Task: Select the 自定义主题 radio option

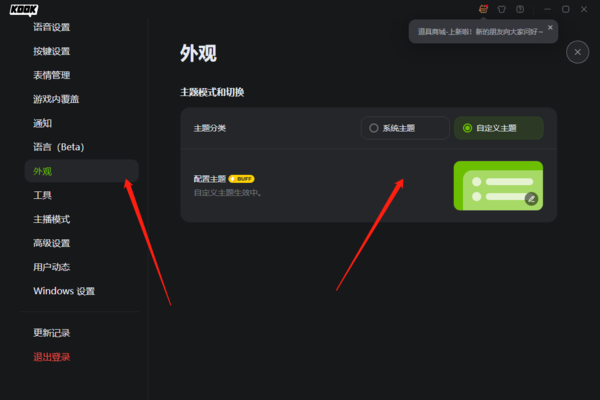Action: coord(499,128)
